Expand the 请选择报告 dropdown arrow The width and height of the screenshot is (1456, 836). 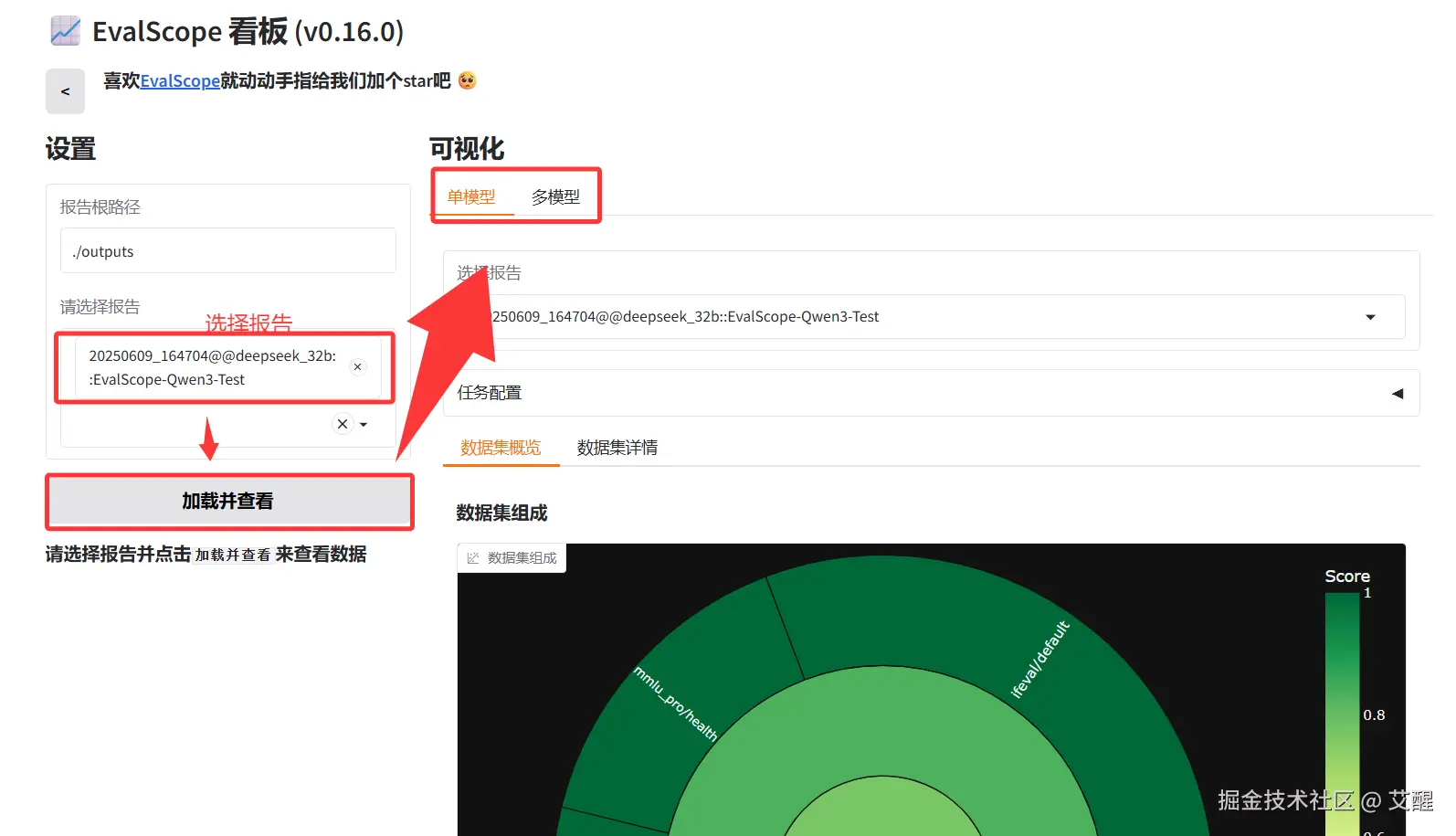tap(364, 424)
